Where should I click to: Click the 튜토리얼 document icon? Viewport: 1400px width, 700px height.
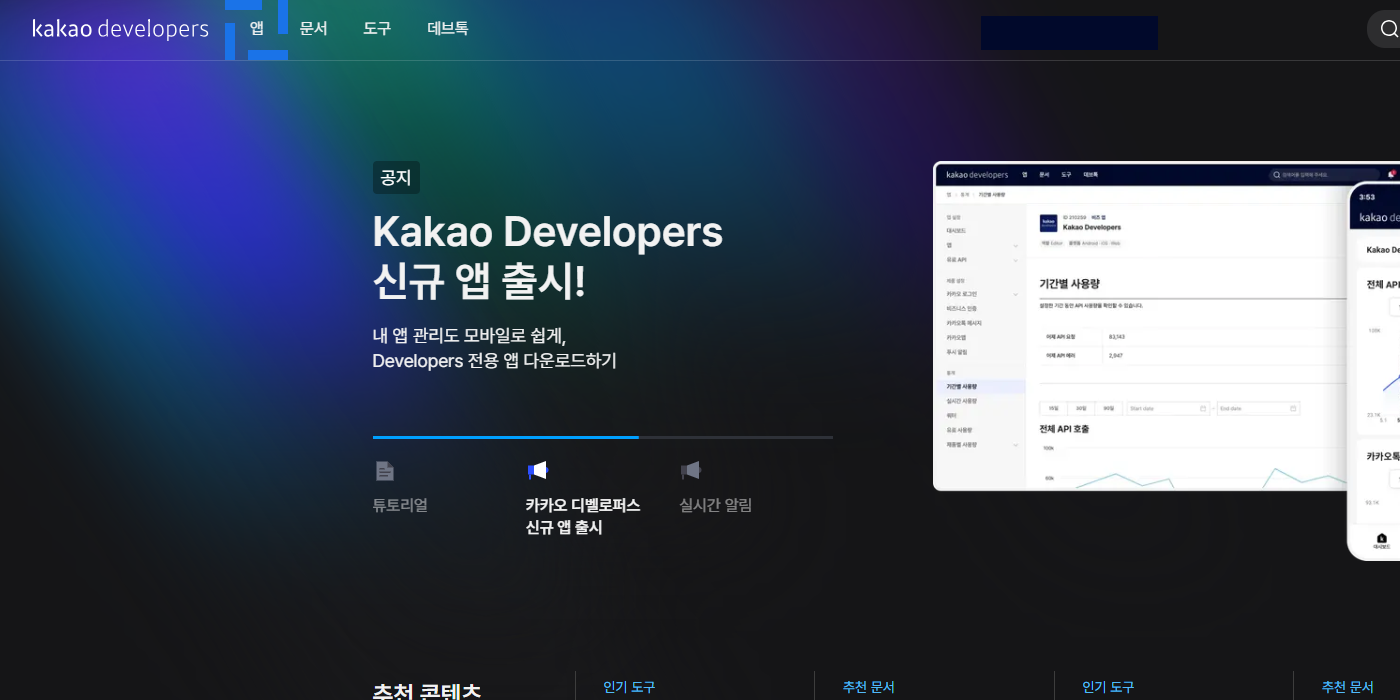click(384, 471)
